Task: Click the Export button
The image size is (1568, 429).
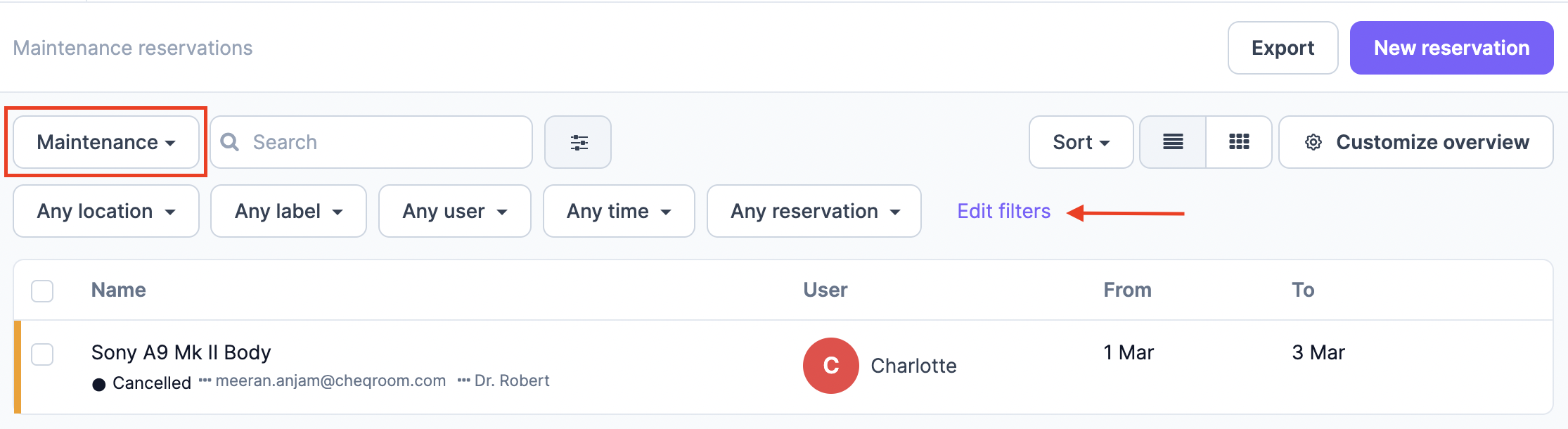Action: pos(1283,48)
